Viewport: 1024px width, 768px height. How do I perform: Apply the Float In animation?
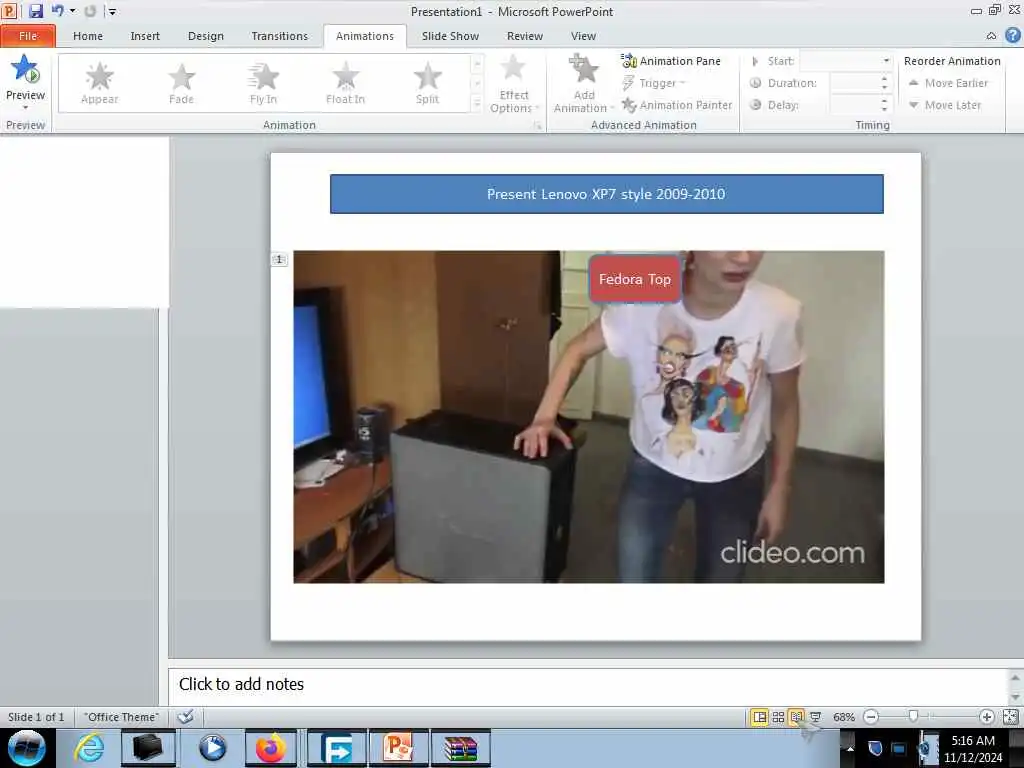[345, 83]
